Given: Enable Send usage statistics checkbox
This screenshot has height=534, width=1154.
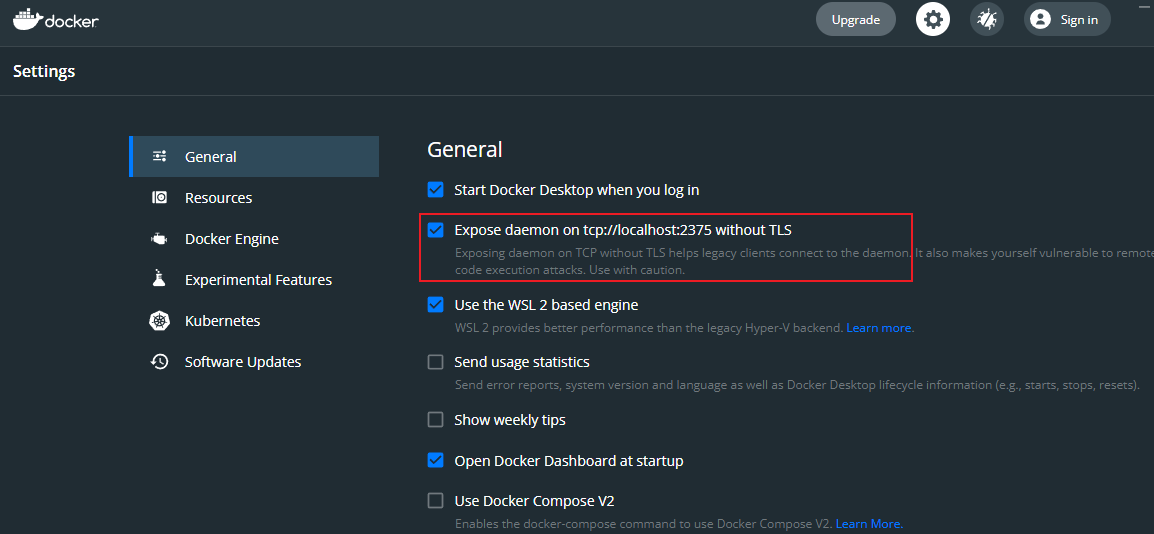Looking at the screenshot, I should click(436, 362).
